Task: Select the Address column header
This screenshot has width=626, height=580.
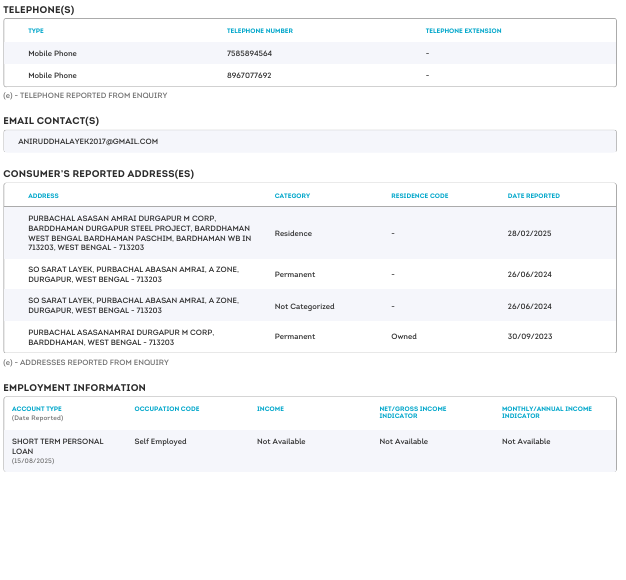Action: tap(43, 196)
